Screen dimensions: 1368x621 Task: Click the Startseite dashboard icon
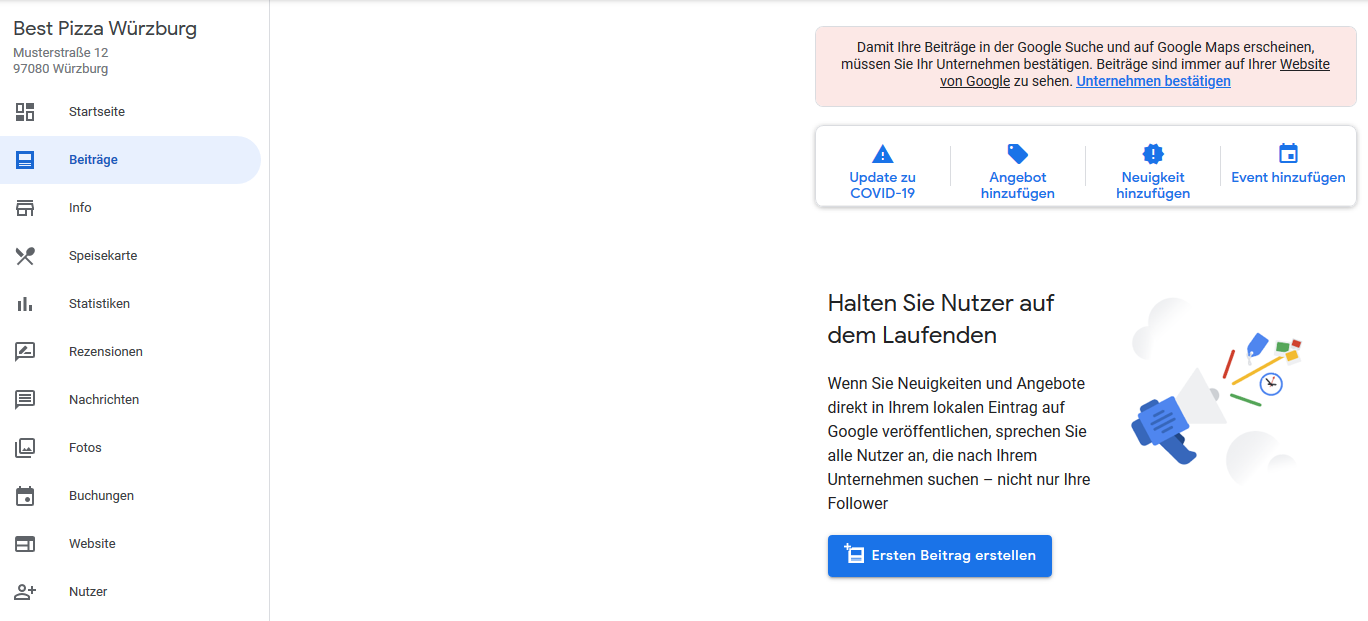point(25,112)
